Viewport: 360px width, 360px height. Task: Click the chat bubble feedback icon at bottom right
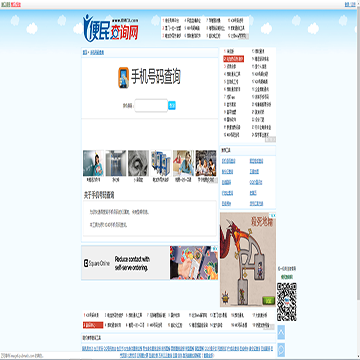point(281,350)
